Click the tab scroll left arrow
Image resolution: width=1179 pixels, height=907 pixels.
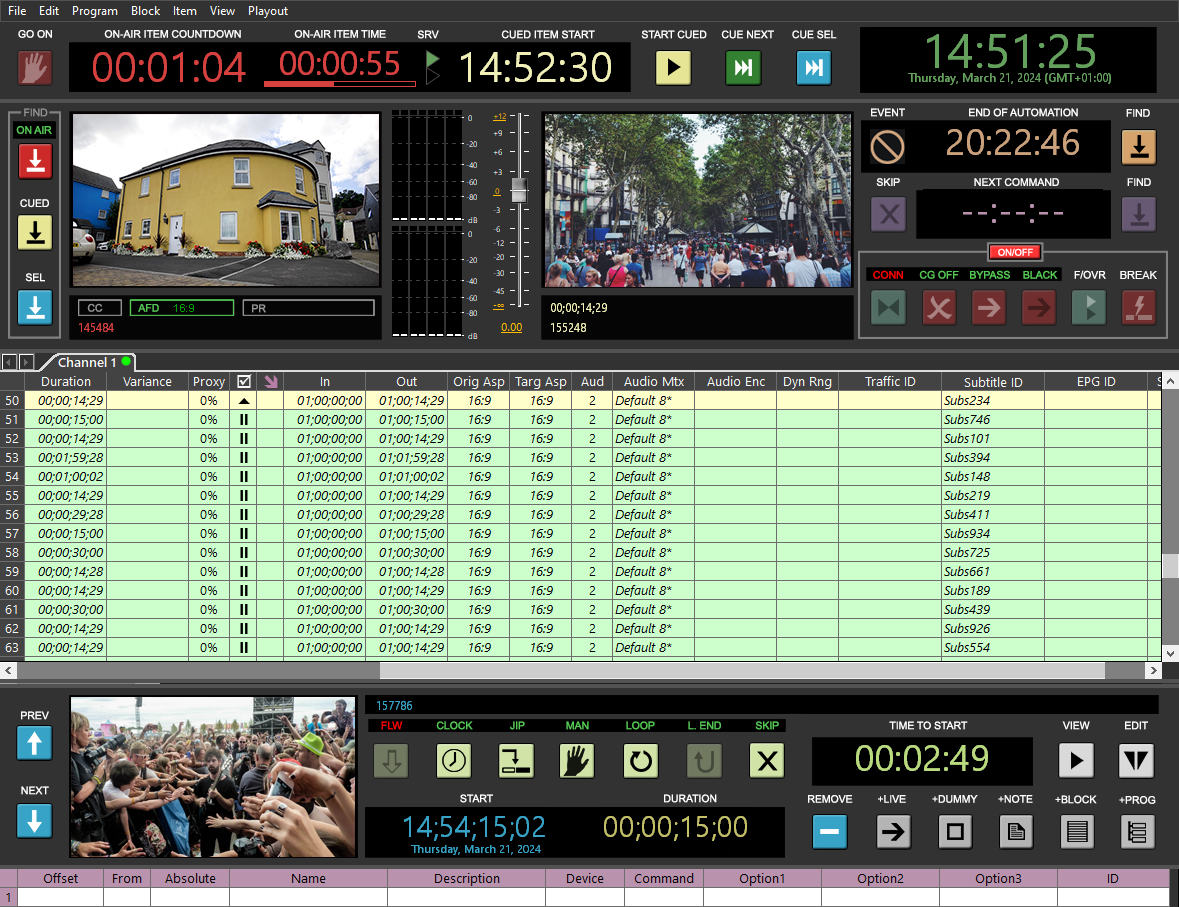[x=9, y=362]
